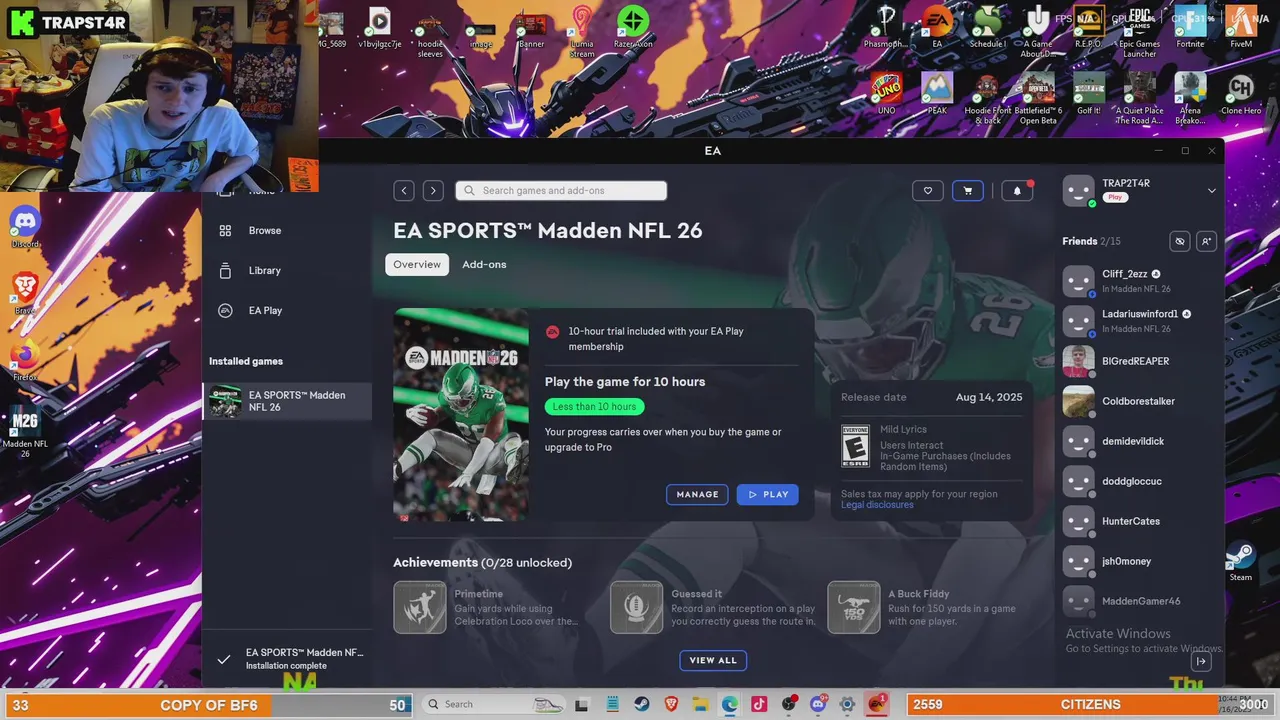Select friend doddgloccuc
Viewport: 1280px width, 720px height.
click(1139, 481)
